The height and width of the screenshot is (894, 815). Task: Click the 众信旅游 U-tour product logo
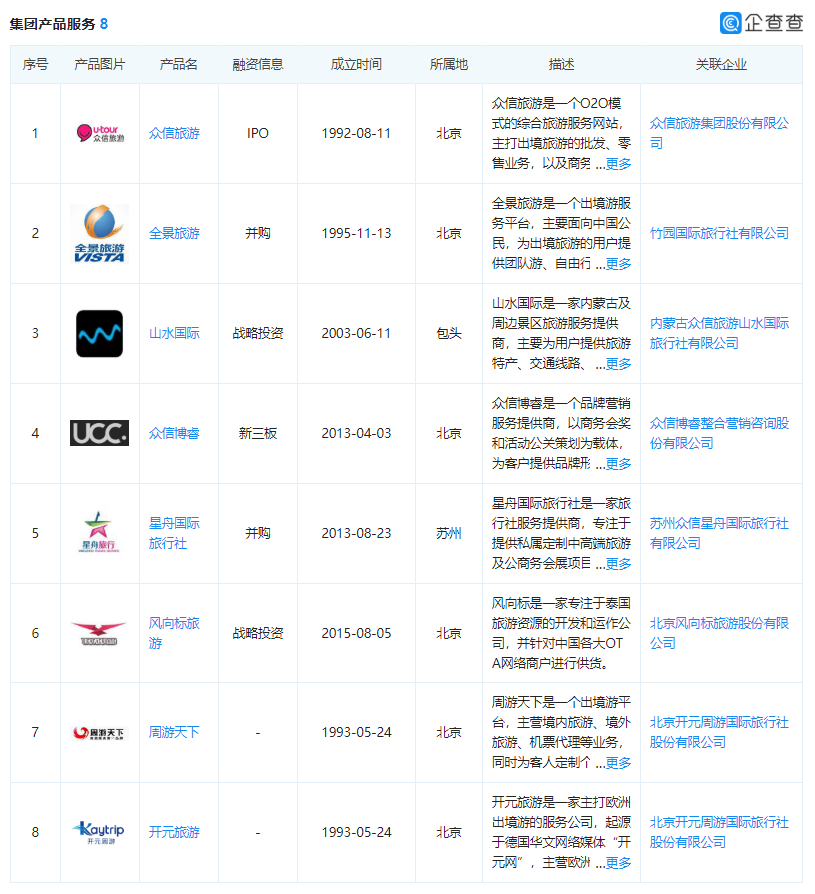click(100, 133)
